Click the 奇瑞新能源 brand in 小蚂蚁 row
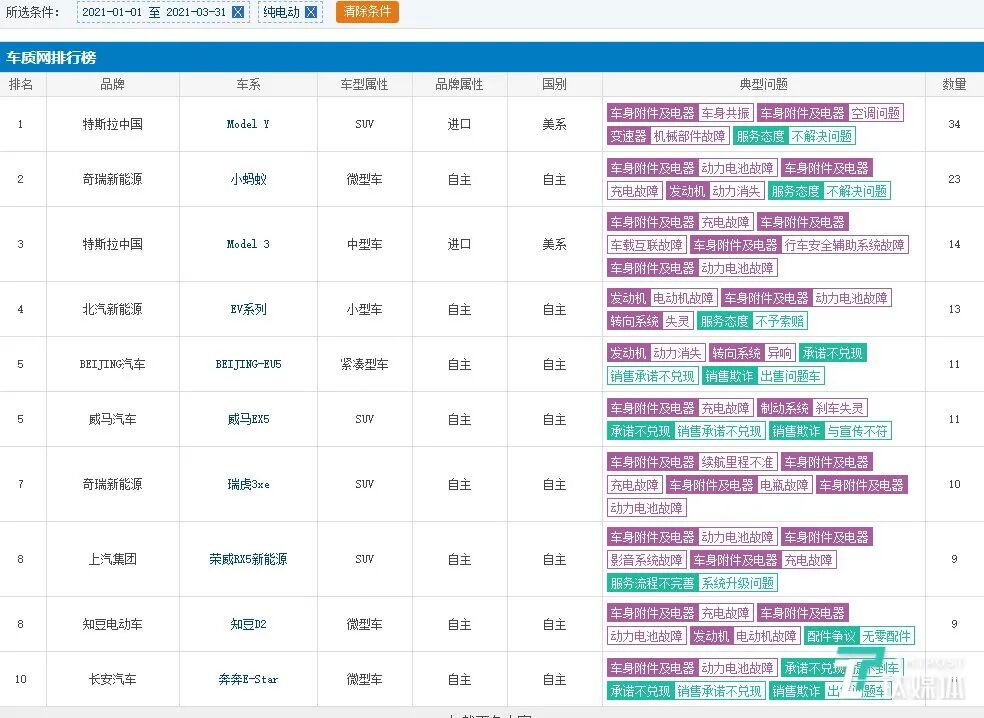This screenshot has height=718, width=984. 112,179
